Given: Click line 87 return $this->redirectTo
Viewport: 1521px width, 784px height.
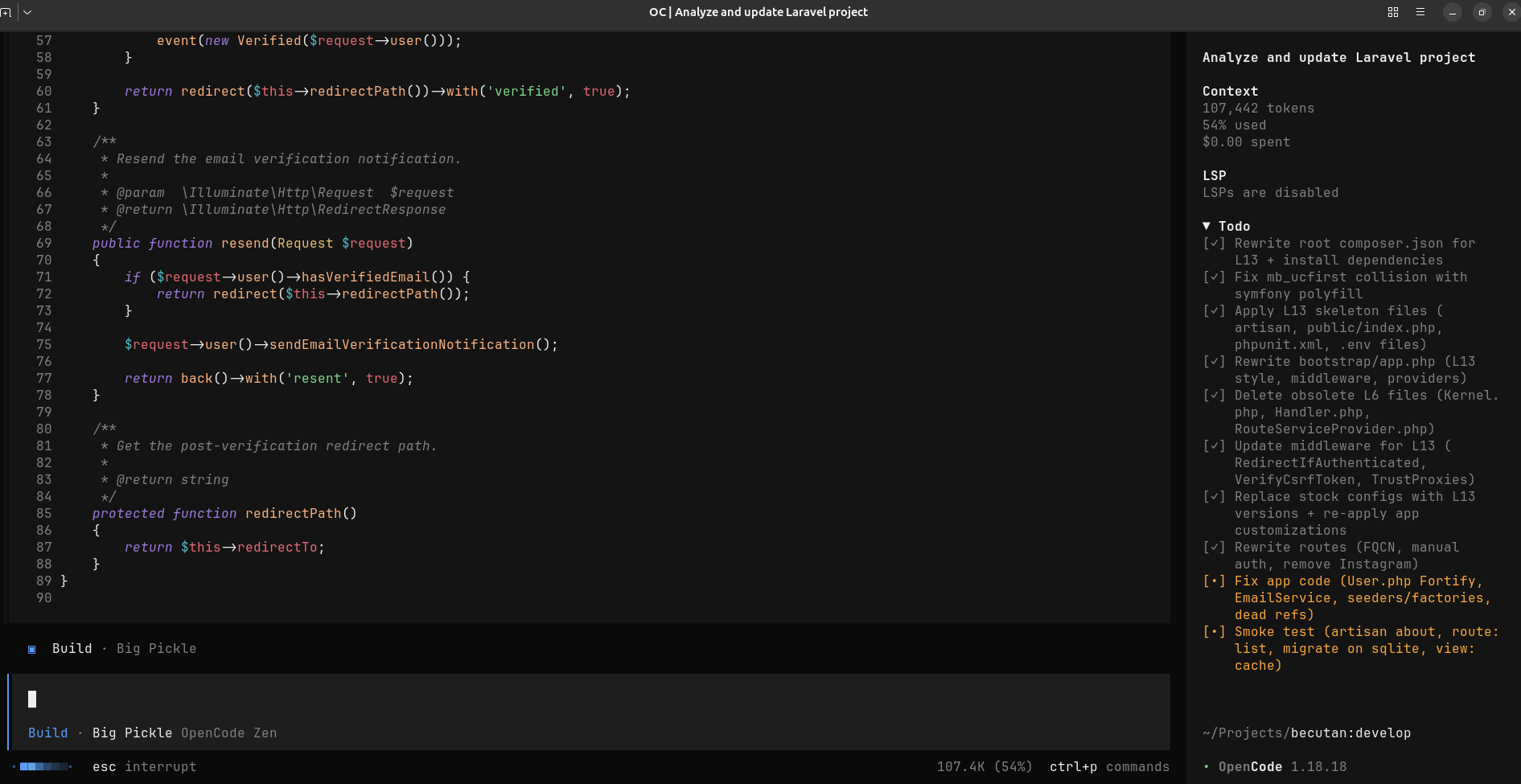Looking at the screenshot, I should (224, 547).
